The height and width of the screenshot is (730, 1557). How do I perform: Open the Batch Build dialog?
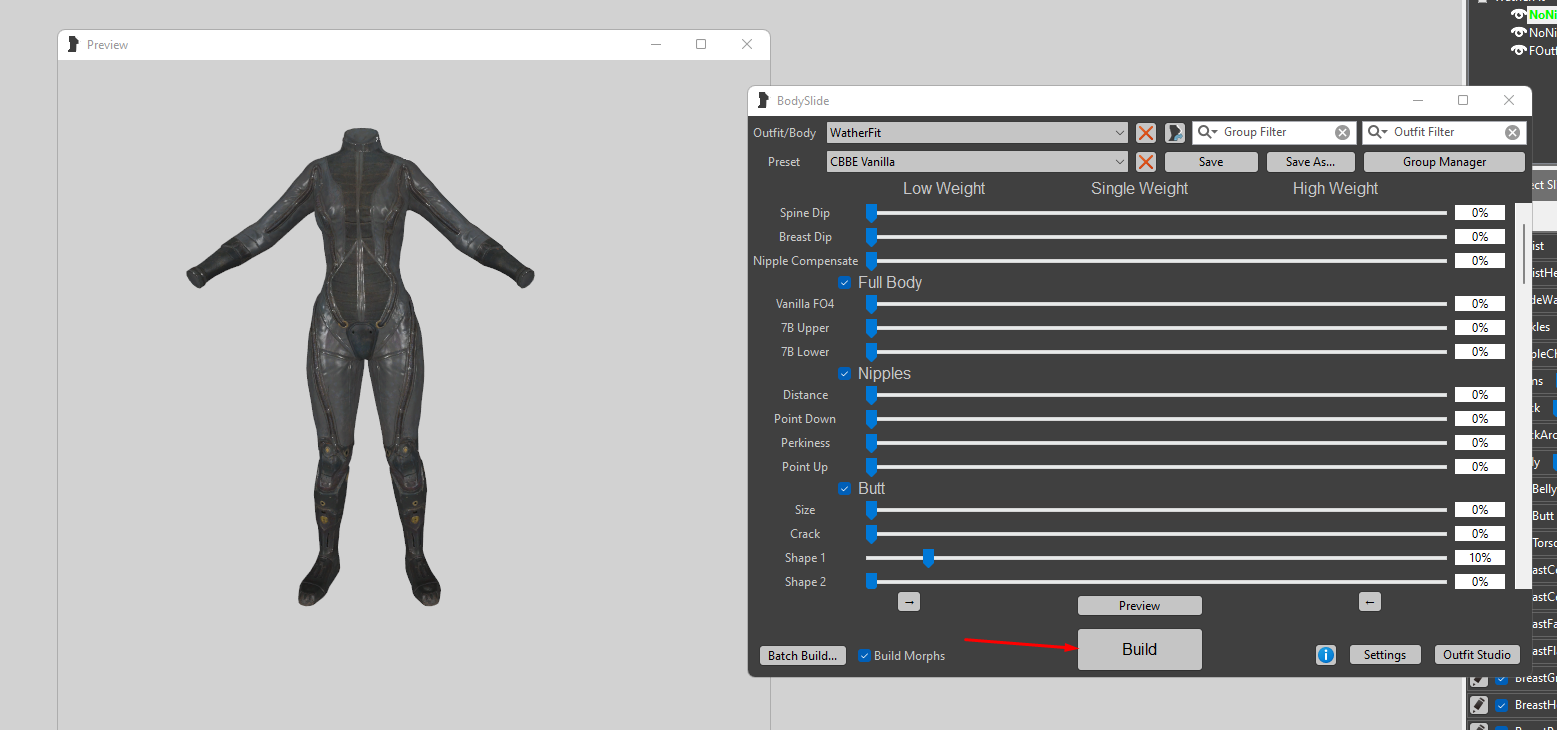coord(803,656)
